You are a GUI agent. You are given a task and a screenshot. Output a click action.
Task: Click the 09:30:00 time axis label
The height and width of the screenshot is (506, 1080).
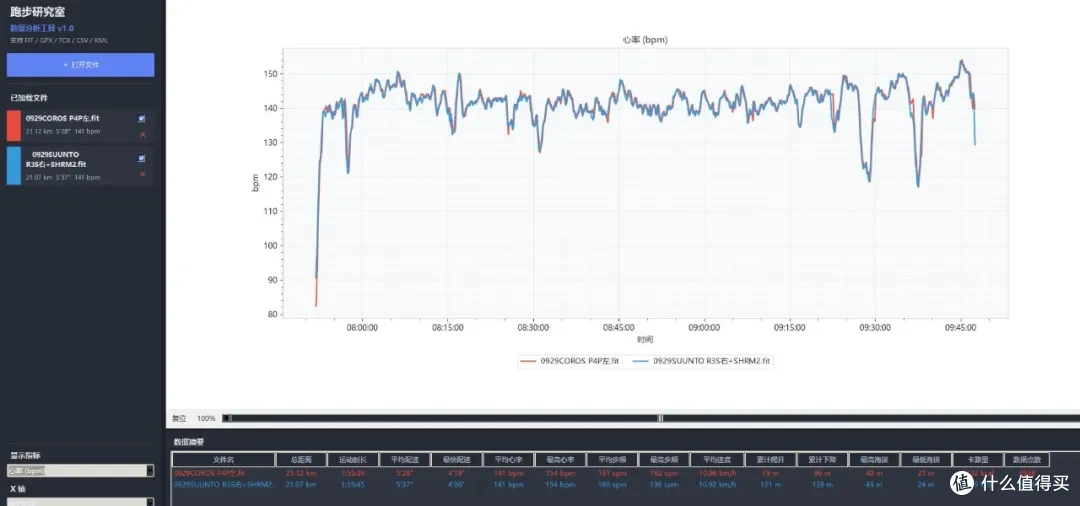[875, 328]
